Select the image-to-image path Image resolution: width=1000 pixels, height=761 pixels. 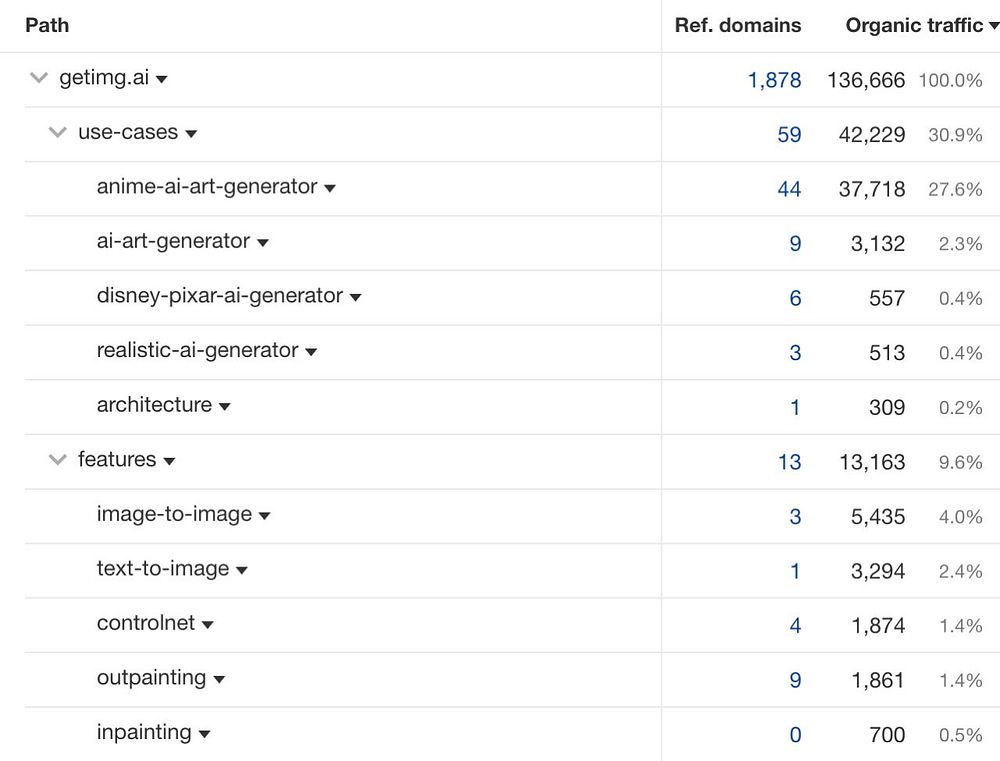[x=174, y=514]
